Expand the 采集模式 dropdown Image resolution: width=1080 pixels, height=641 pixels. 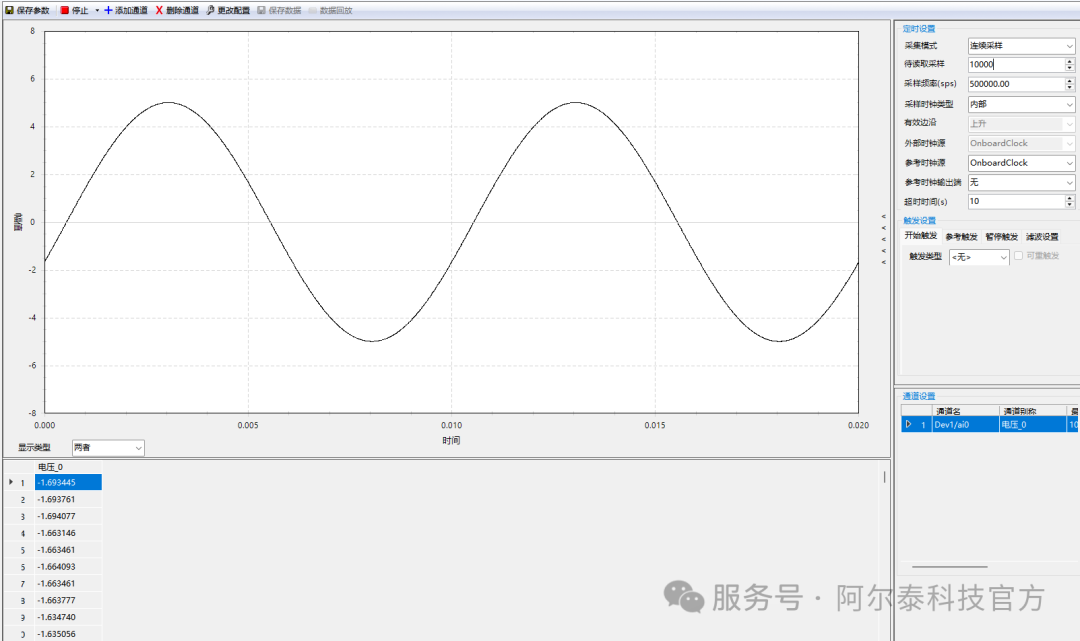tap(1069, 46)
